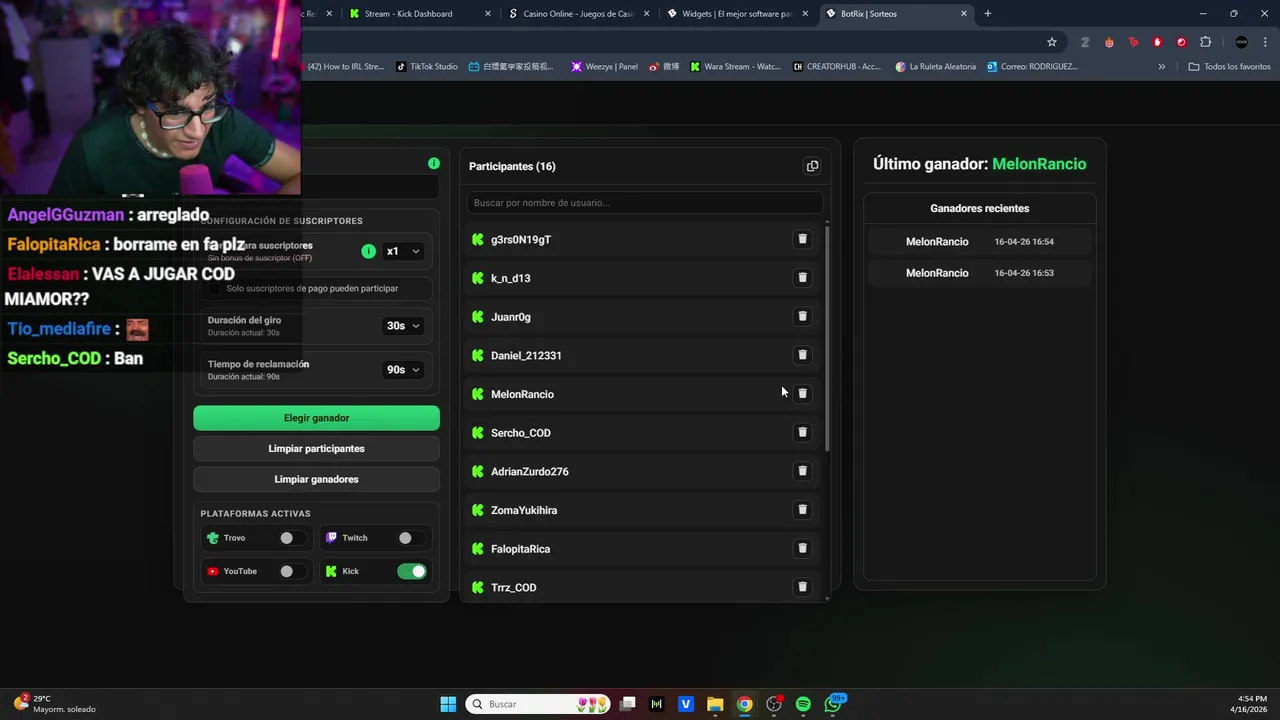Click Windows taskbar search box
Screen dimensions: 1280x720
tap(538, 704)
